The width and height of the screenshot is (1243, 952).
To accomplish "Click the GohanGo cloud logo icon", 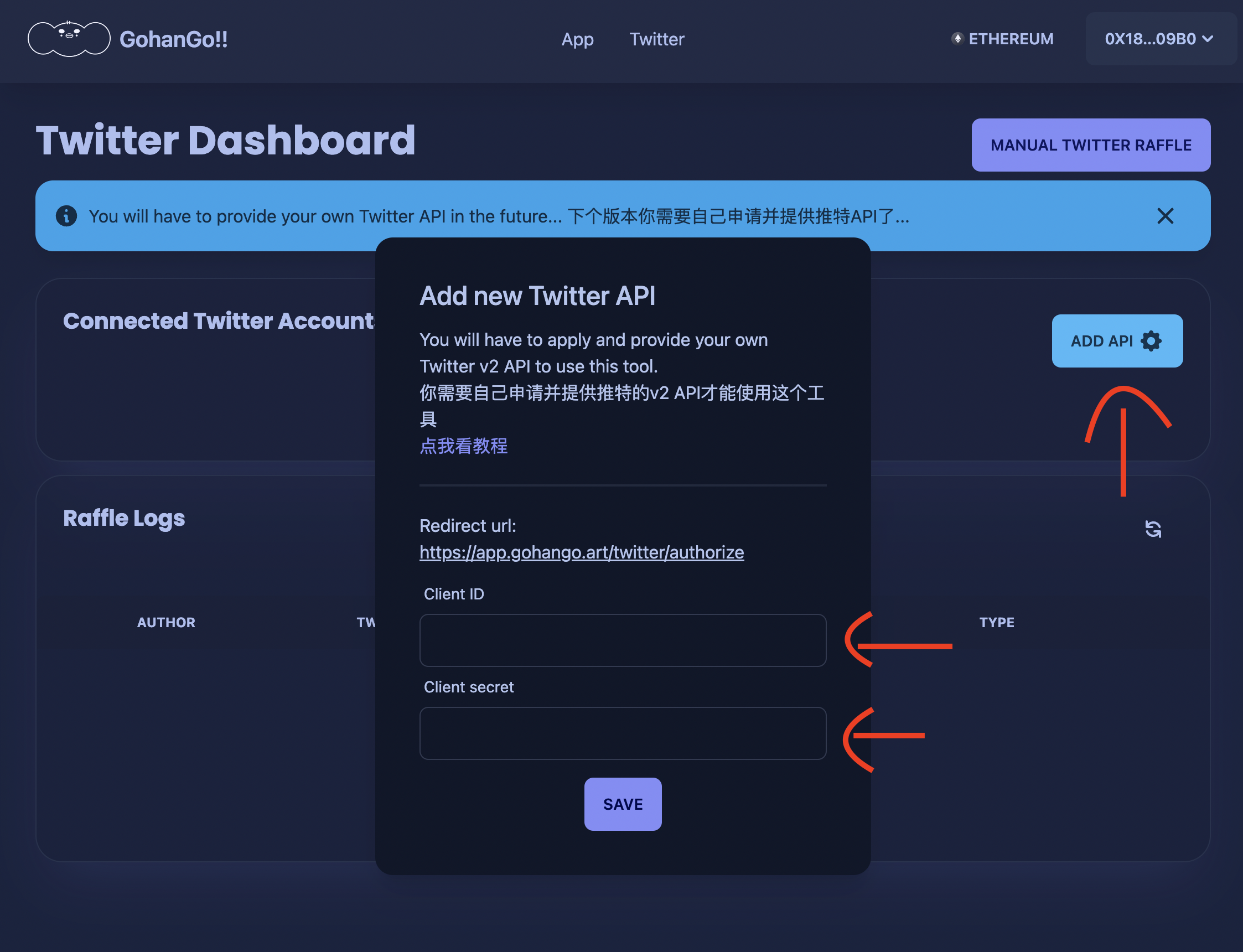I will 69,39.
